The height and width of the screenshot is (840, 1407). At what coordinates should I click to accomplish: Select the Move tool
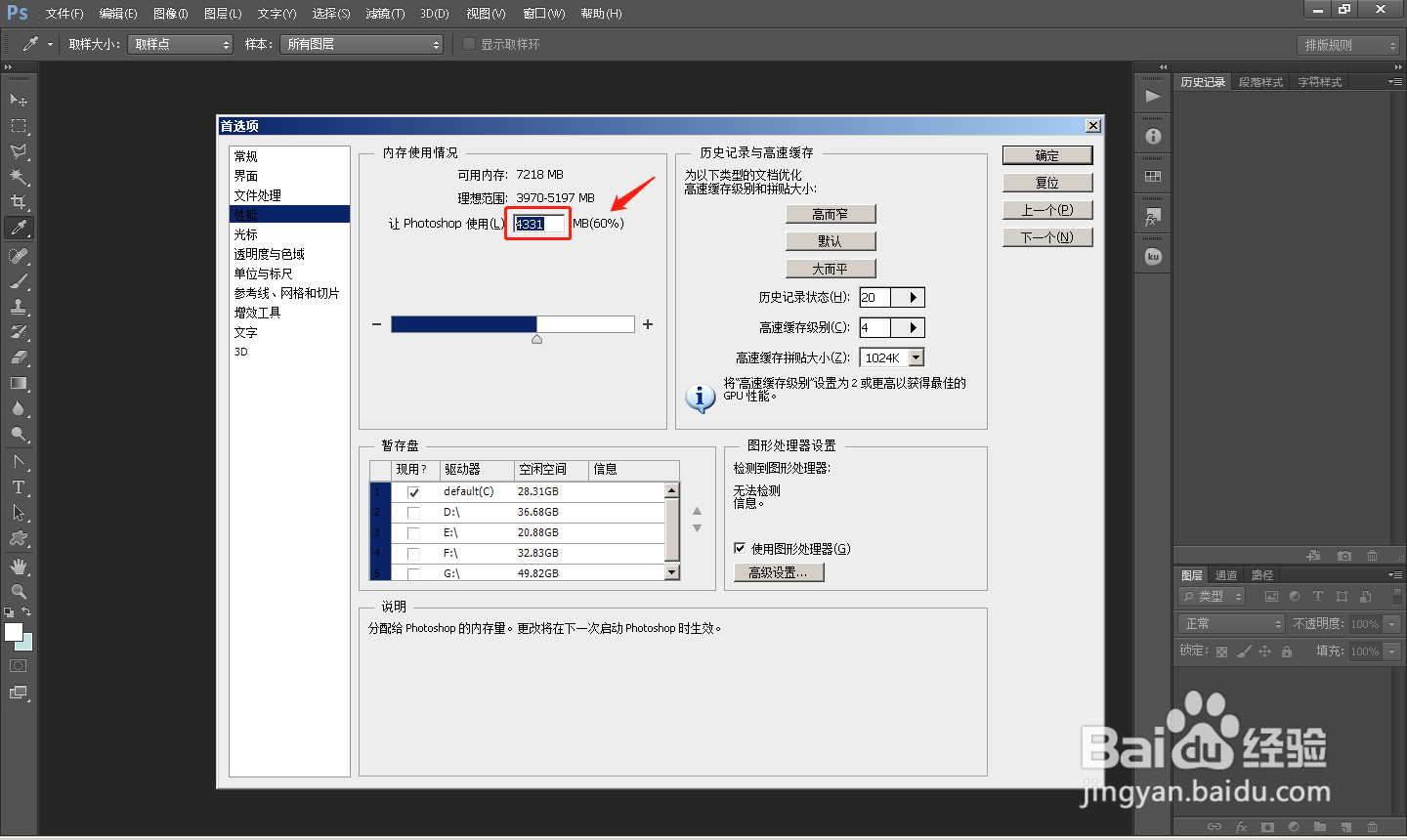click(19, 100)
